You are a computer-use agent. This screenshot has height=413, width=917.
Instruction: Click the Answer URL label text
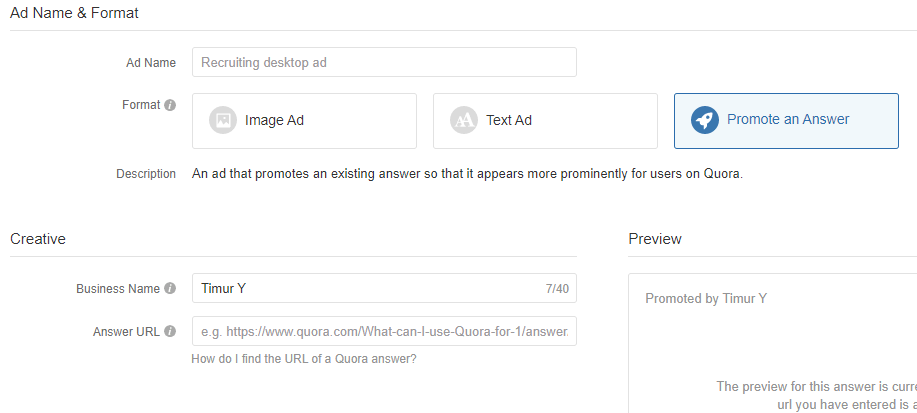point(126,332)
